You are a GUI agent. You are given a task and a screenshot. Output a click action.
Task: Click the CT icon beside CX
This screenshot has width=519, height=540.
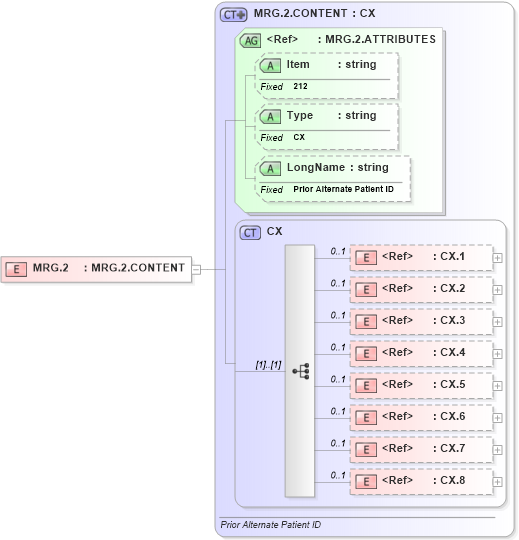(250, 233)
